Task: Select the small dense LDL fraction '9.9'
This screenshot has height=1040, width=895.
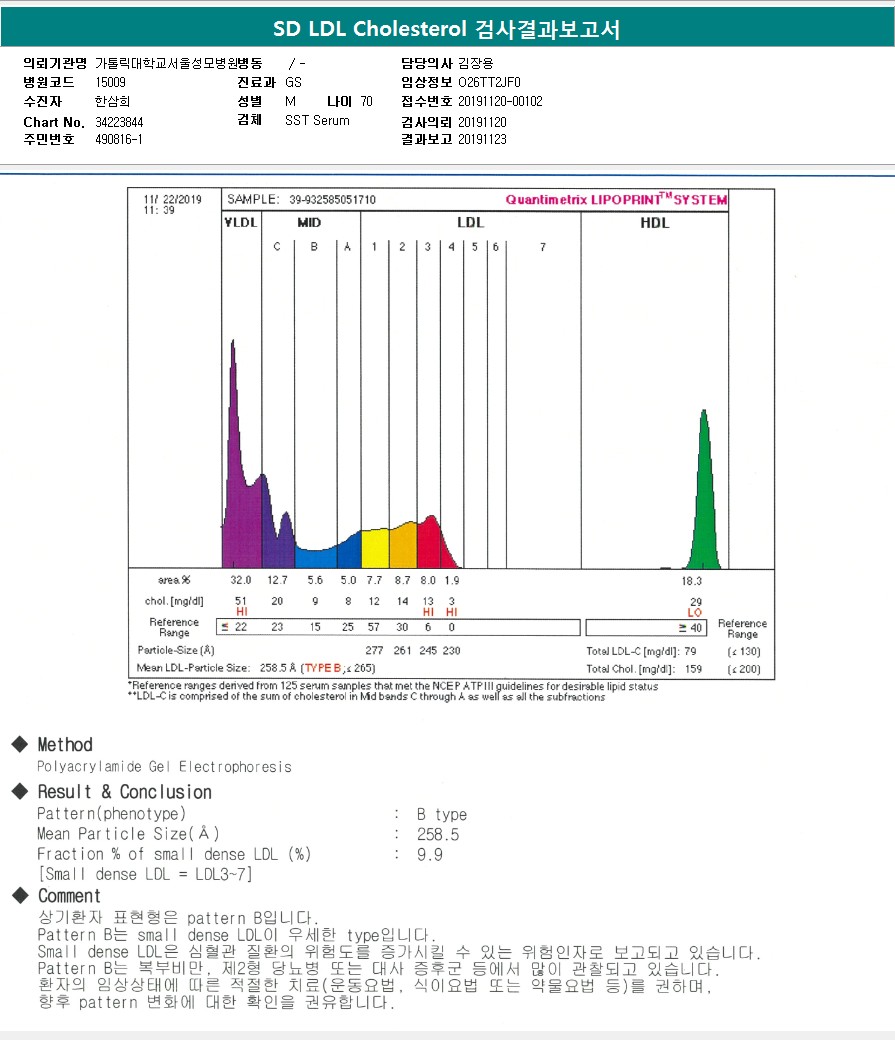Action: pos(430,854)
